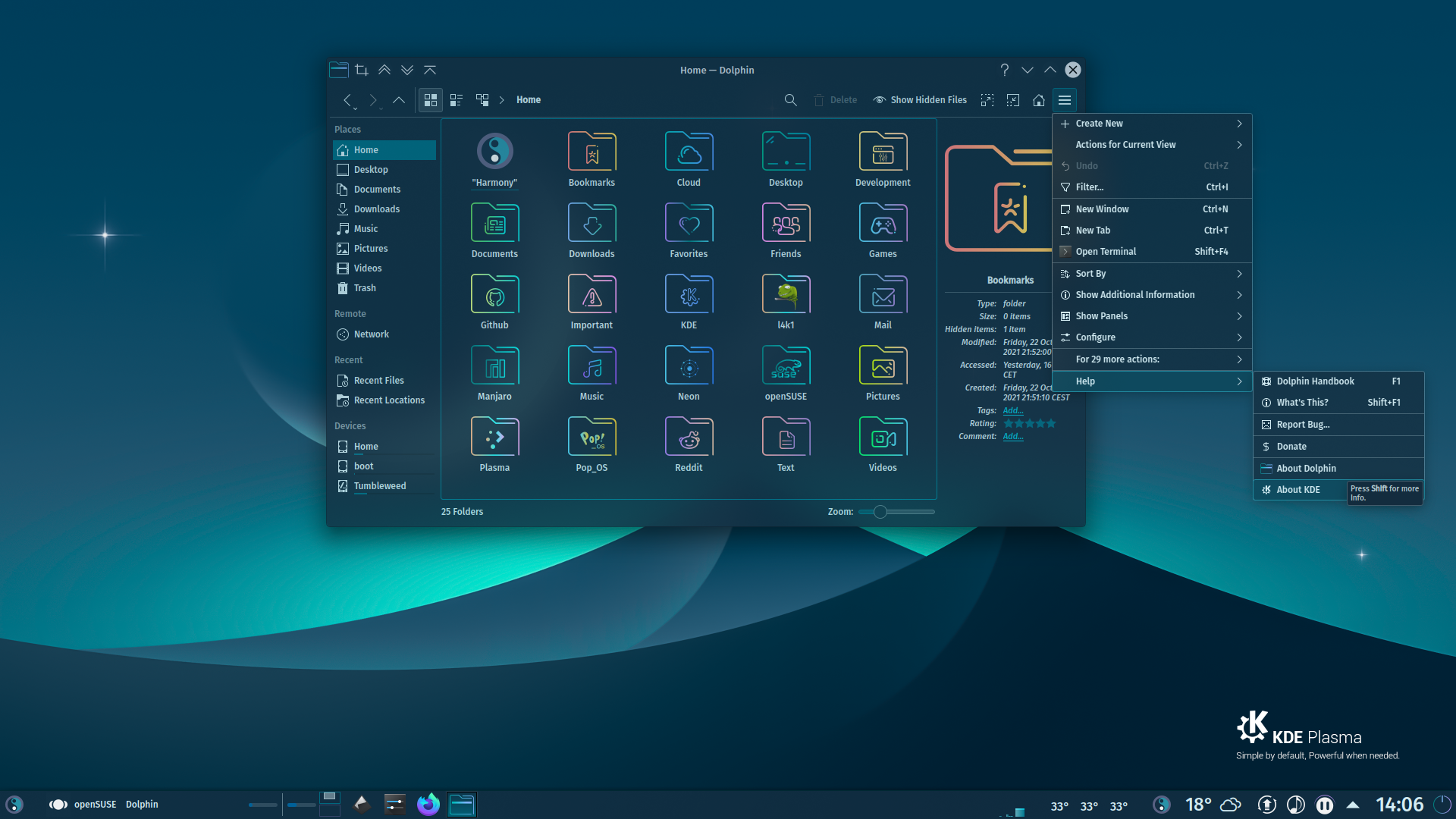Select the Friends folder icon
Screen dimensions: 1456x819
786,222
